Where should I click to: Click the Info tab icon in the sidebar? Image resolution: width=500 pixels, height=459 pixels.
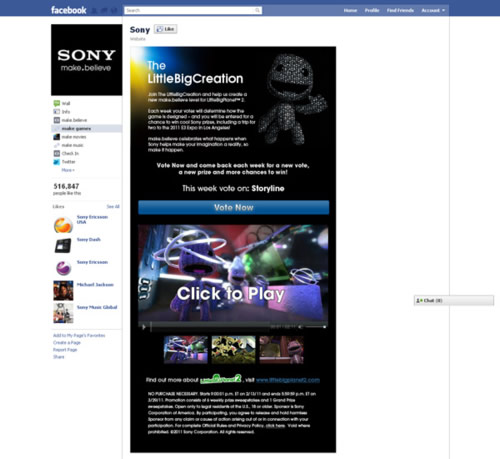click(x=57, y=112)
